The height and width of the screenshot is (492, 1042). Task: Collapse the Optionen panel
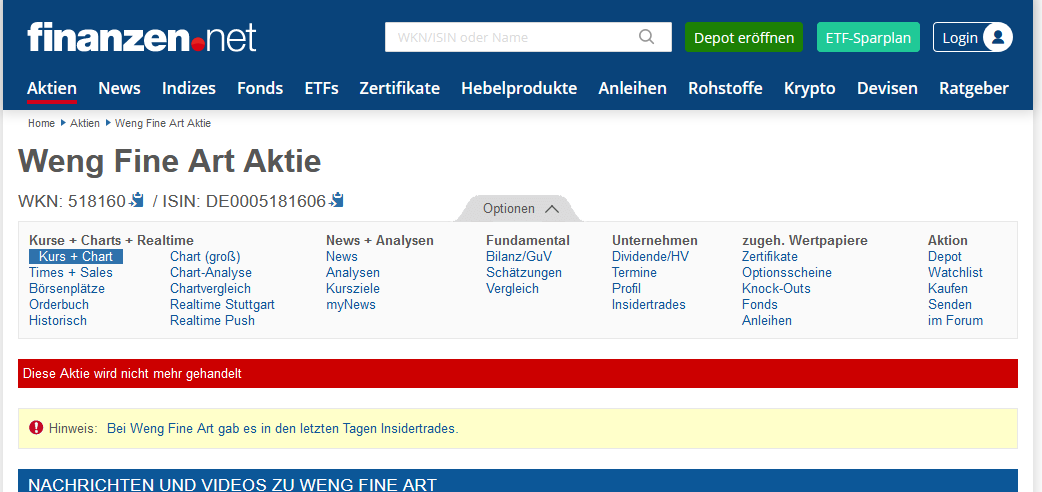520,209
